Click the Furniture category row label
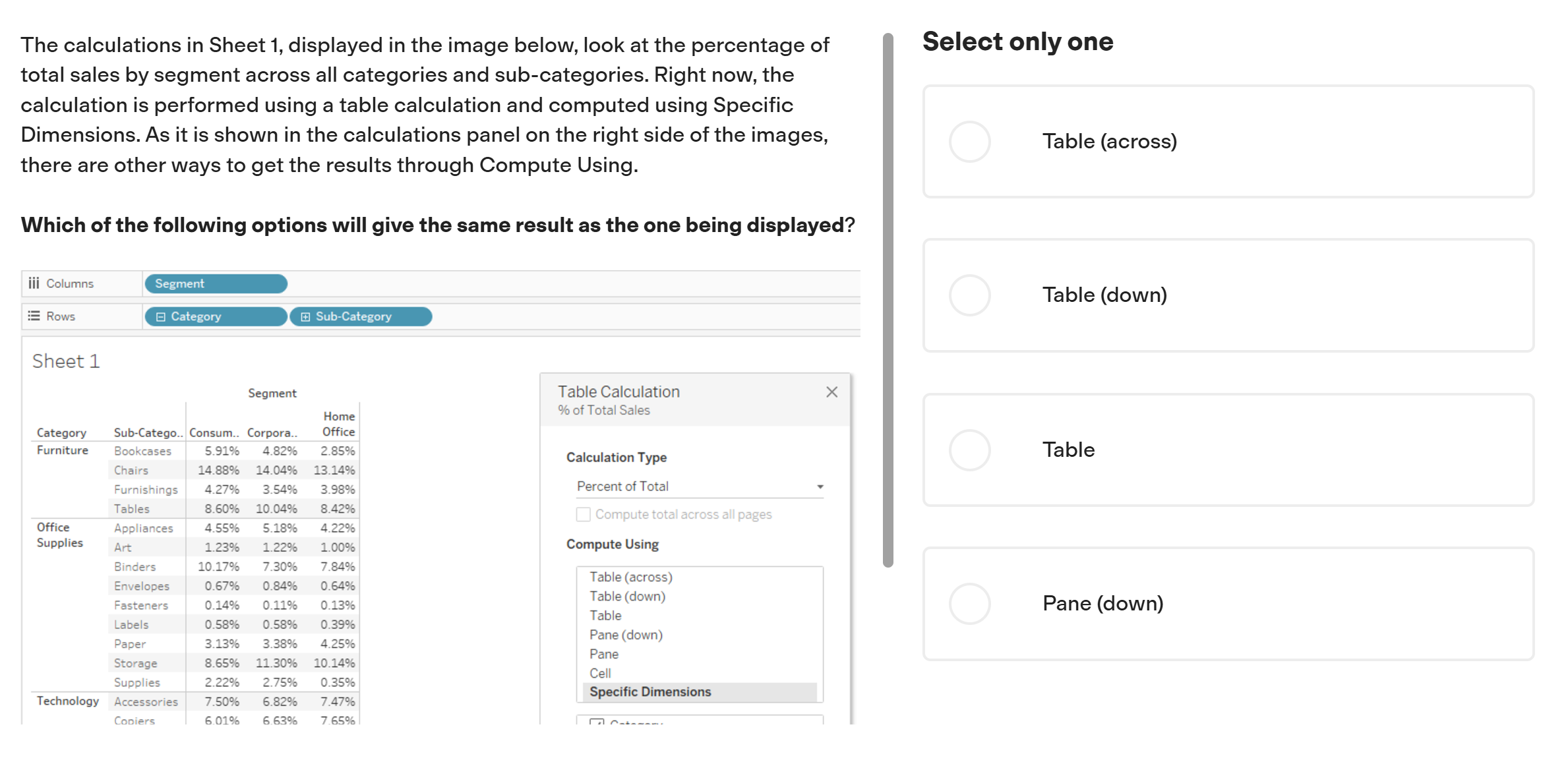The image size is (1568, 766). 63,450
